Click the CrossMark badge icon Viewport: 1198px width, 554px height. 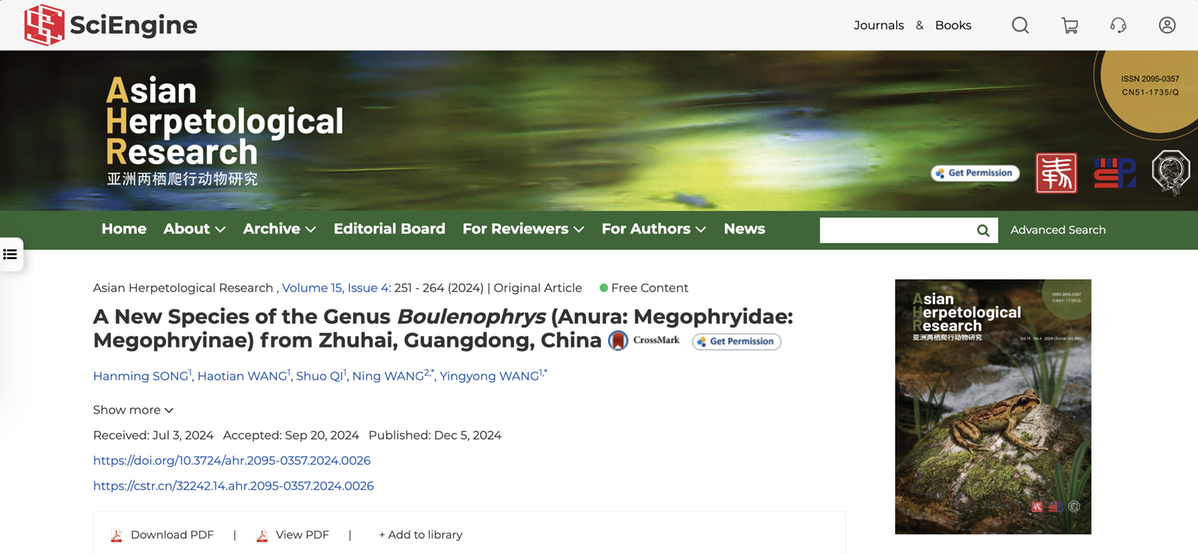pyautogui.click(x=619, y=341)
